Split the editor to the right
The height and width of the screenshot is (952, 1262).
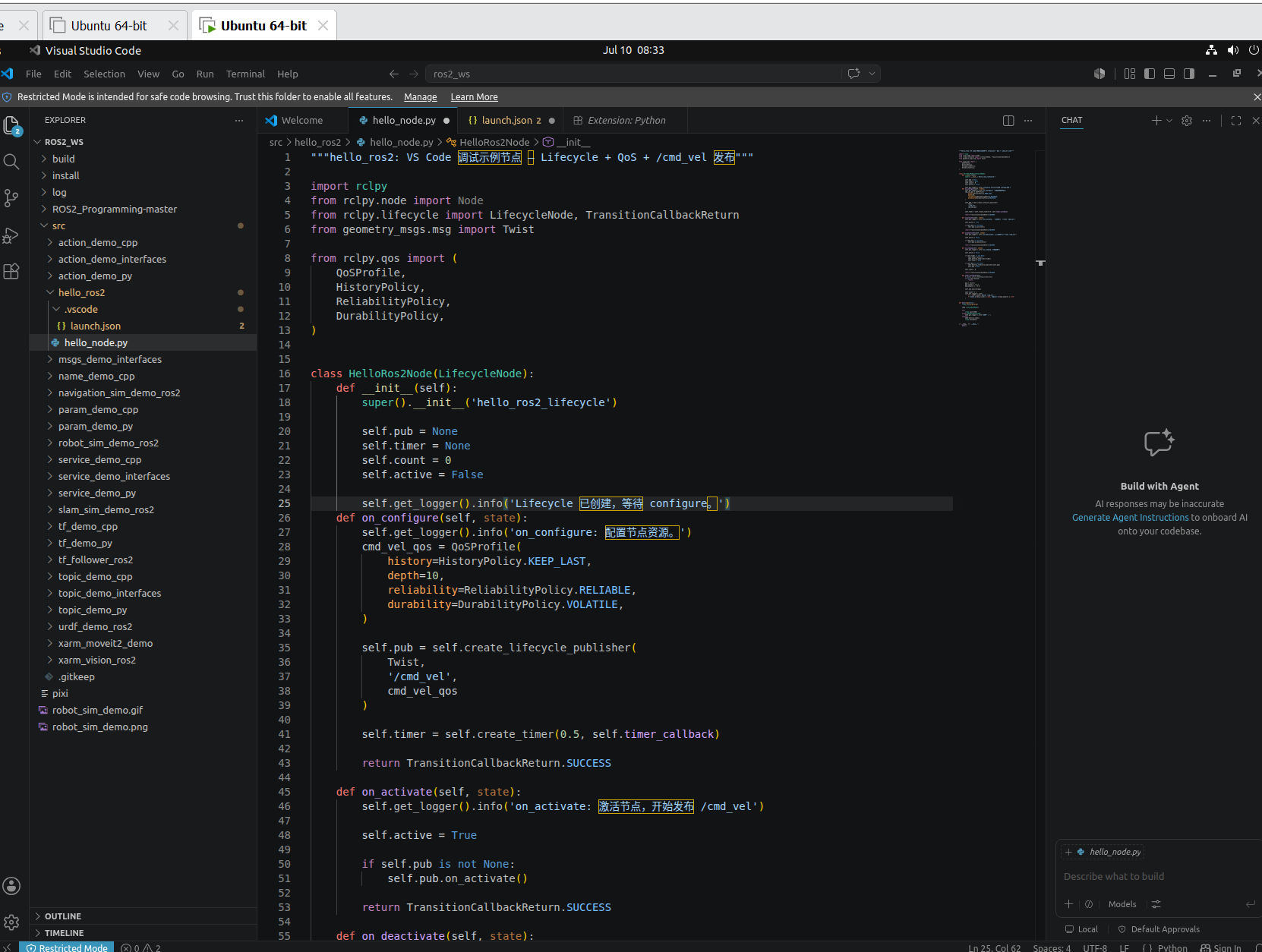(1008, 121)
